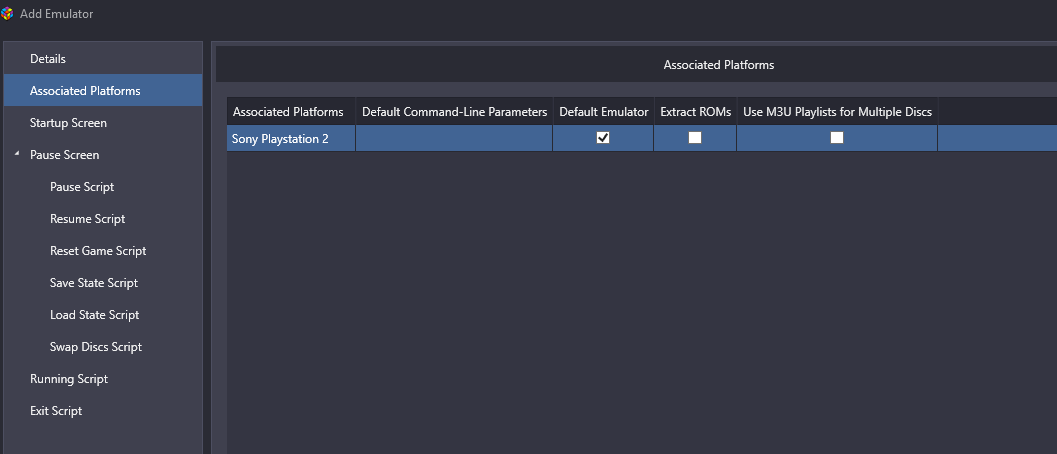Enable M3U Playlists checkbox for Playstation 2
This screenshot has width=1057, height=454.
pos(837,138)
